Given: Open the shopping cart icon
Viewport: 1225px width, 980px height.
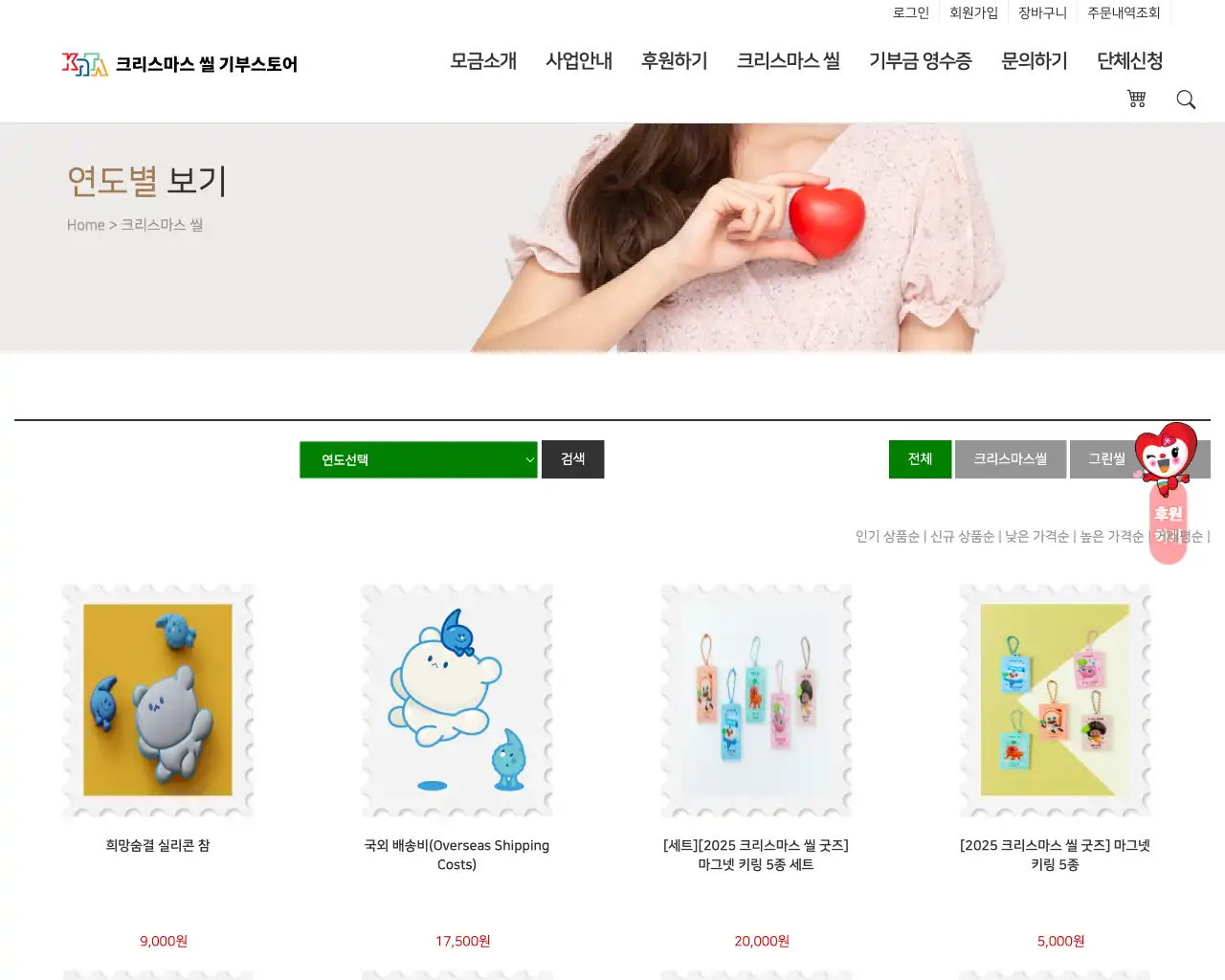Looking at the screenshot, I should coord(1136,99).
